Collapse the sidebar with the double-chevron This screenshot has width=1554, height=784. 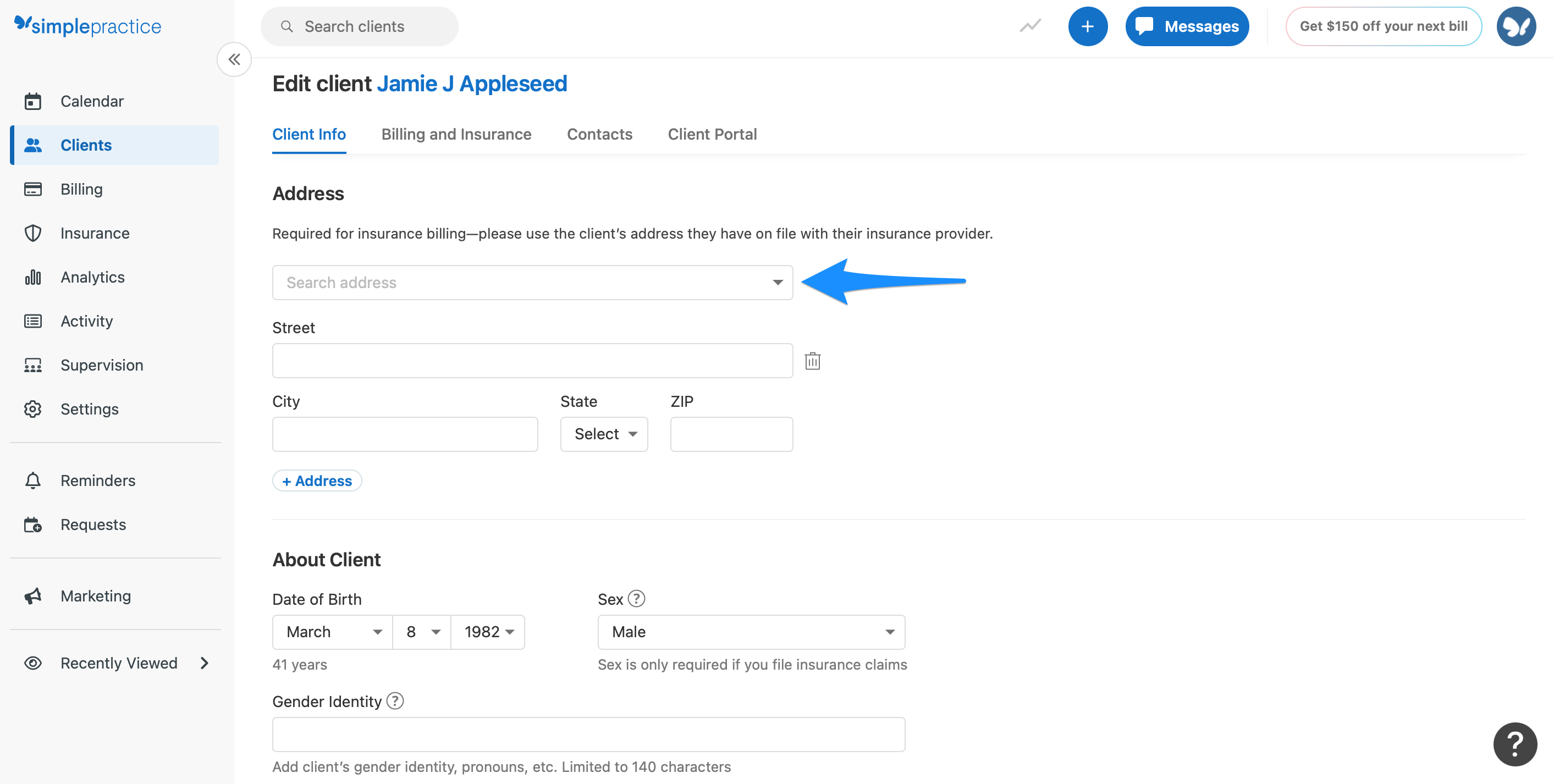[235, 59]
